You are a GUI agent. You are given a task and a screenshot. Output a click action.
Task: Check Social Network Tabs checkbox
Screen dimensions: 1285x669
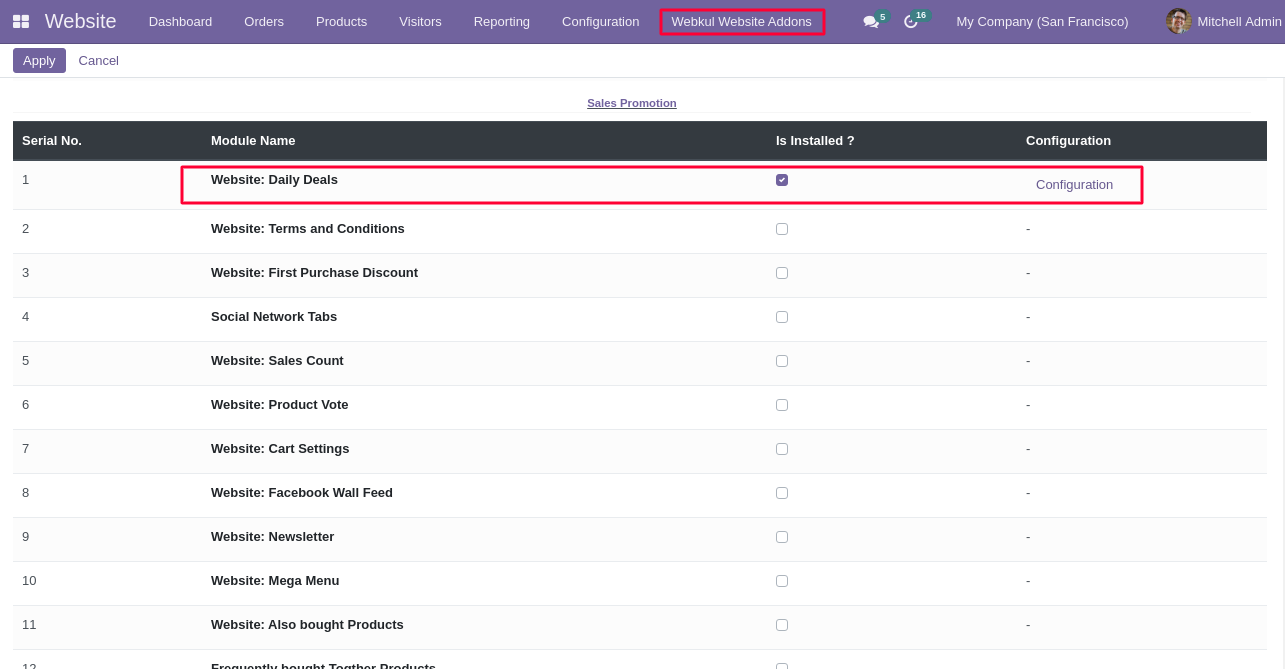click(782, 317)
